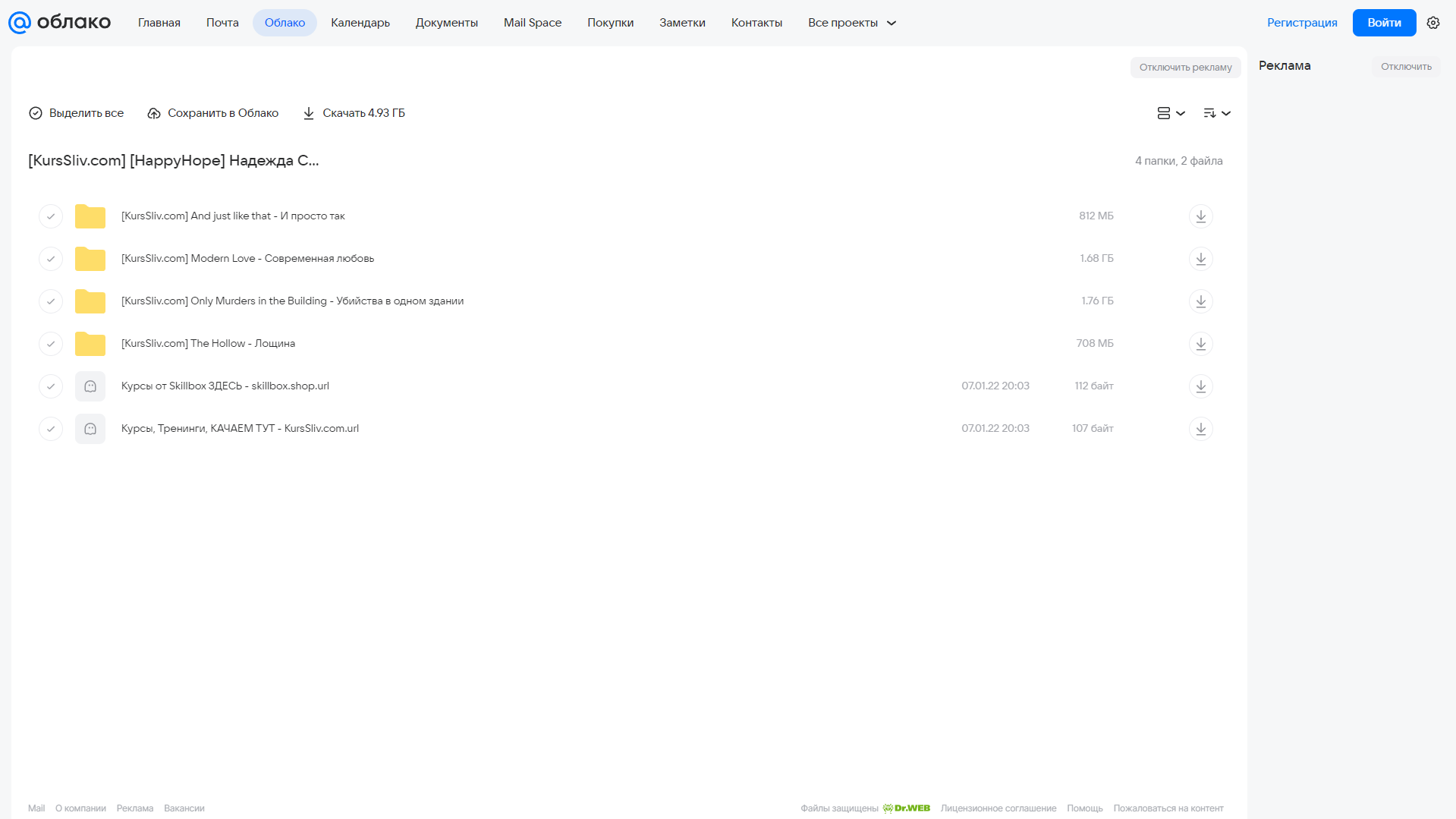Open the view mode dropdown

(x=1171, y=113)
